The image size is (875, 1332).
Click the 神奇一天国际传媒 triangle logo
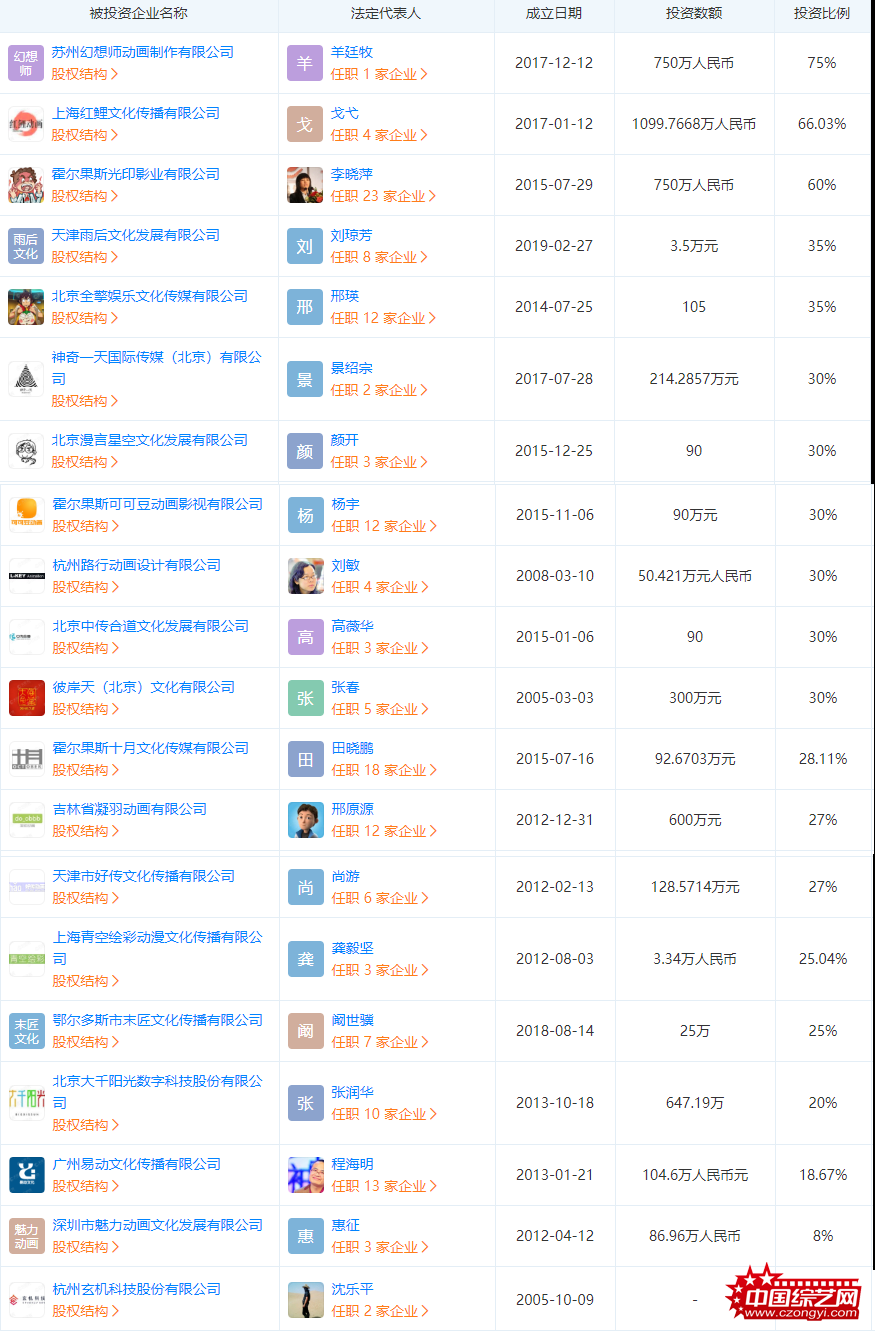tap(26, 379)
